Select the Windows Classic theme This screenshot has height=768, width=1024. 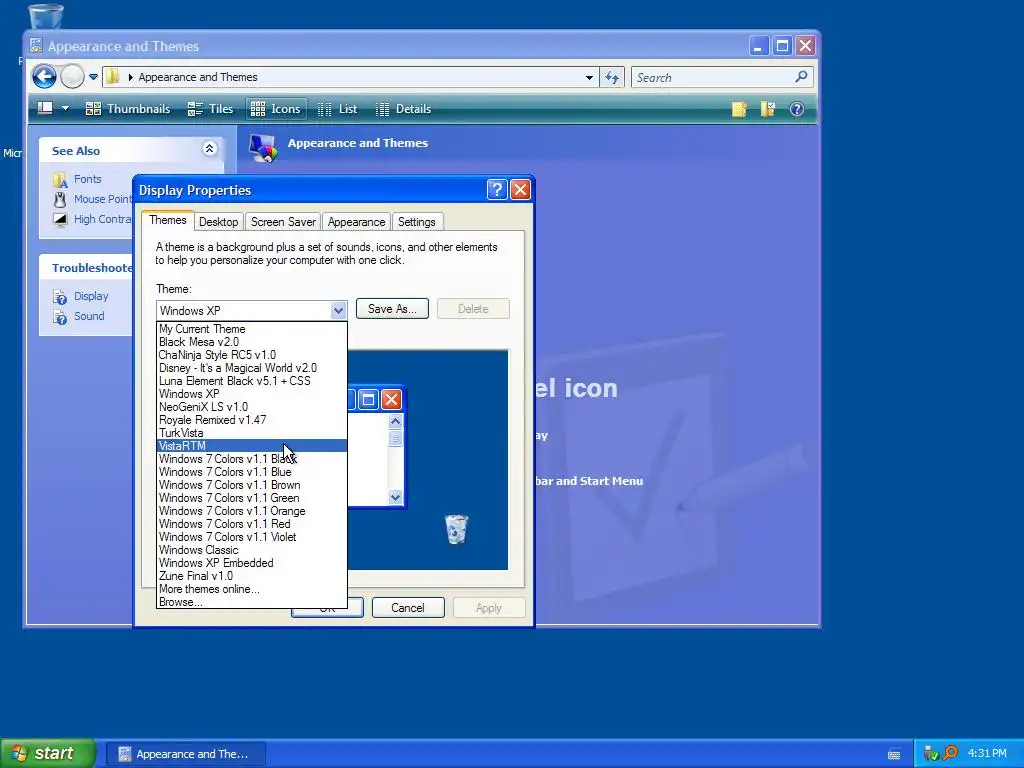[252, 551]
